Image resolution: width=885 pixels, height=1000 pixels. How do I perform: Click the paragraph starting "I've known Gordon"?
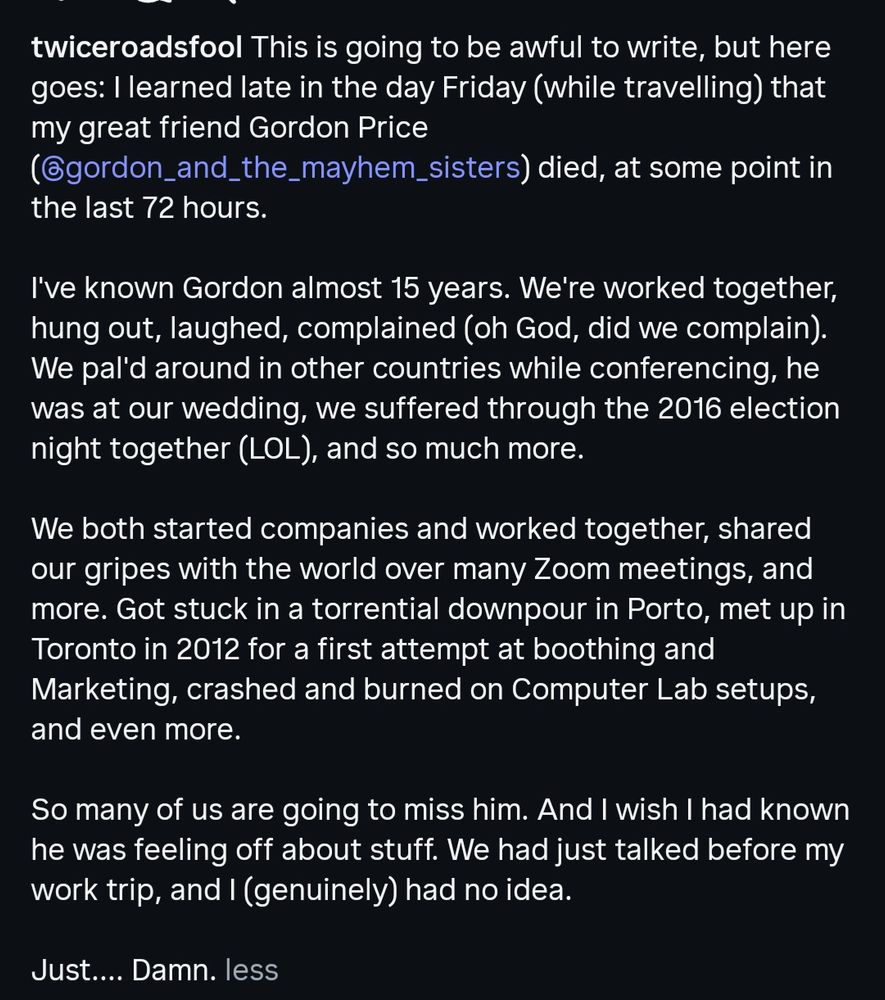coord(435,368)
